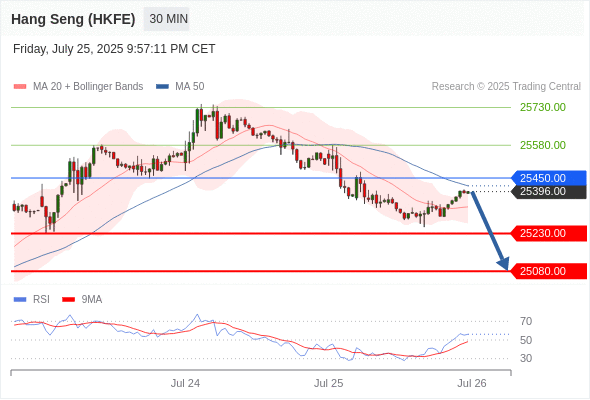The image size is (590, 400).
Task: Click the RSI 70 level label
Action: [526, 321]
